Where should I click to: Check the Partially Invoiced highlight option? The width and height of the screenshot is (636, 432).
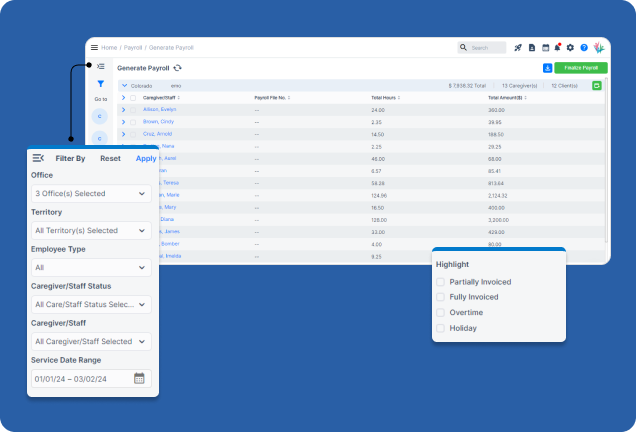point(440,282)
